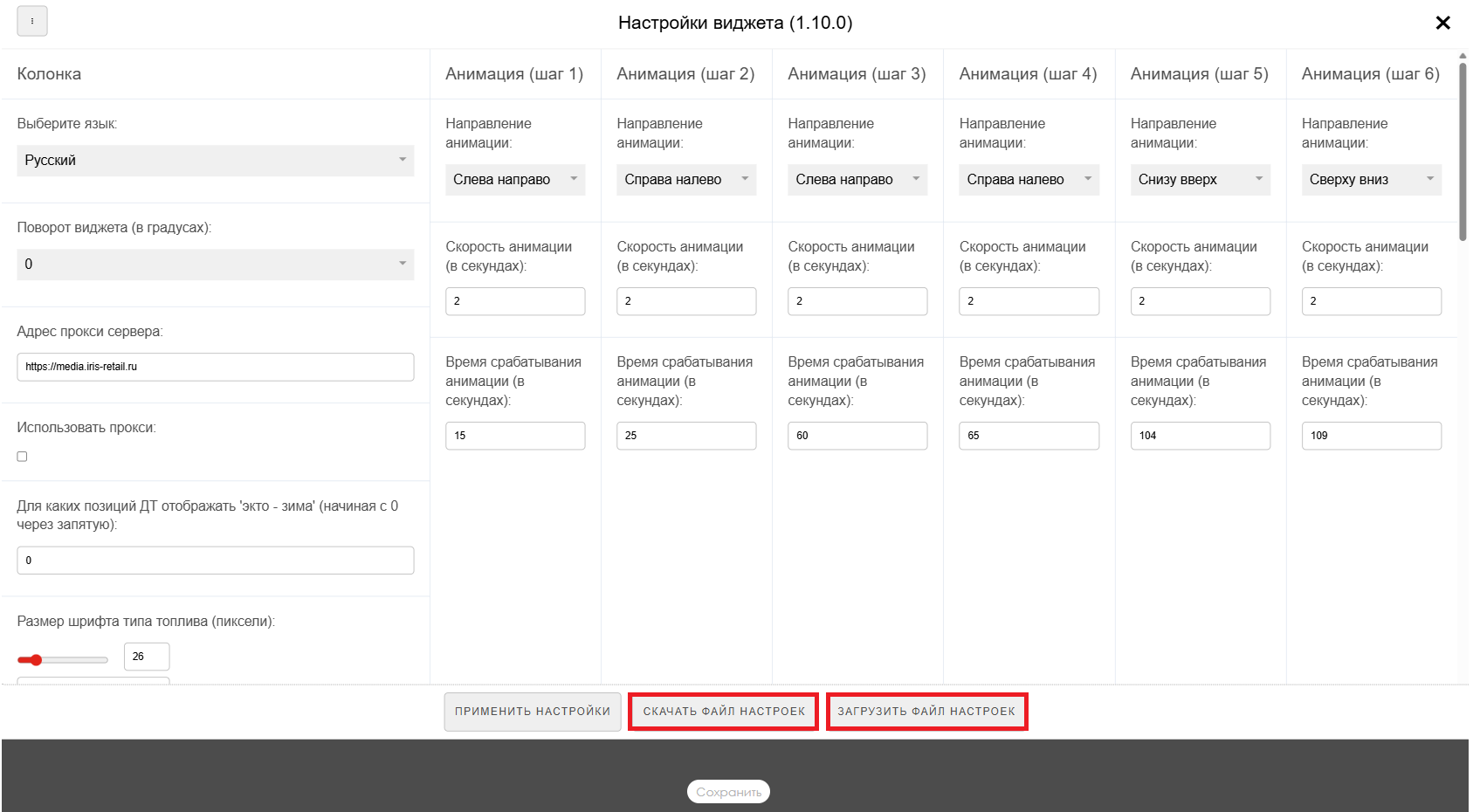The image size is (1473, 812).
Task: Change step 5 direction 'Снизу вверх' dropdown
Action: pyautogui.click(x=1200, y=180)
